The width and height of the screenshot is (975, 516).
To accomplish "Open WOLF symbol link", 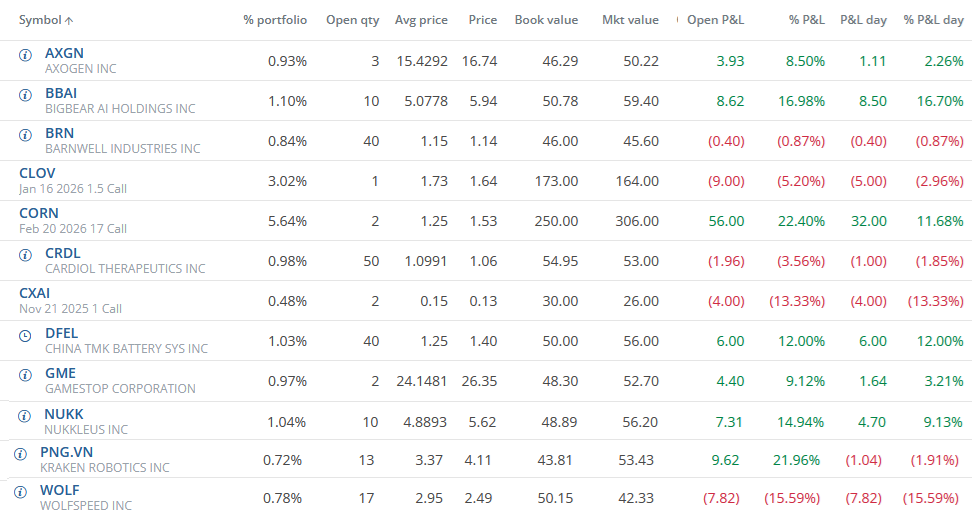I will [60, 491].
